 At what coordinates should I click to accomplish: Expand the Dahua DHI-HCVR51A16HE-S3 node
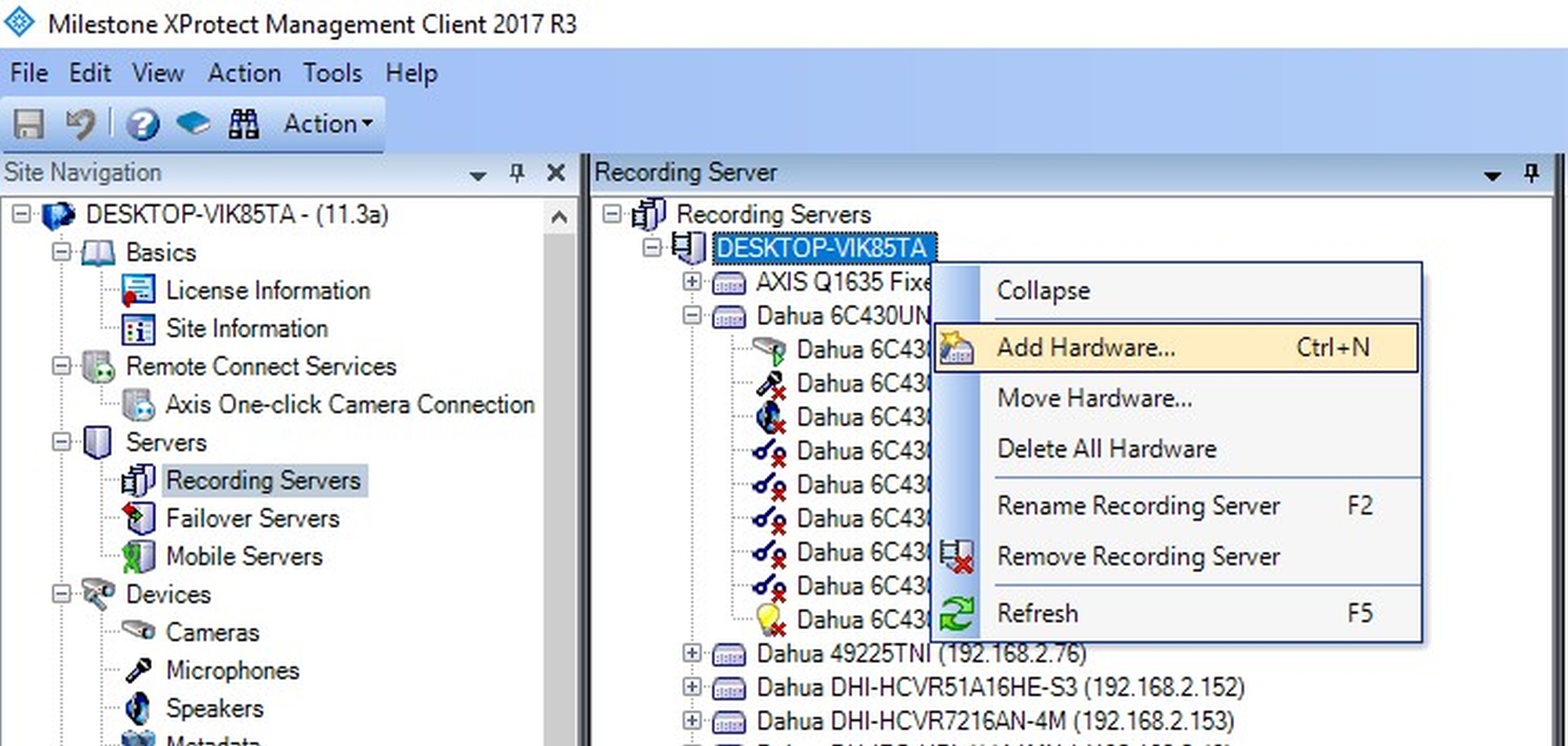click(691, 686)
